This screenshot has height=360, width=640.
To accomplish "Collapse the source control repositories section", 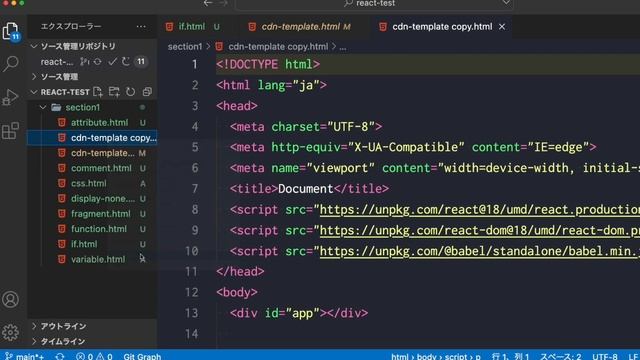I will pyautogui.click(x=34, y=46).
